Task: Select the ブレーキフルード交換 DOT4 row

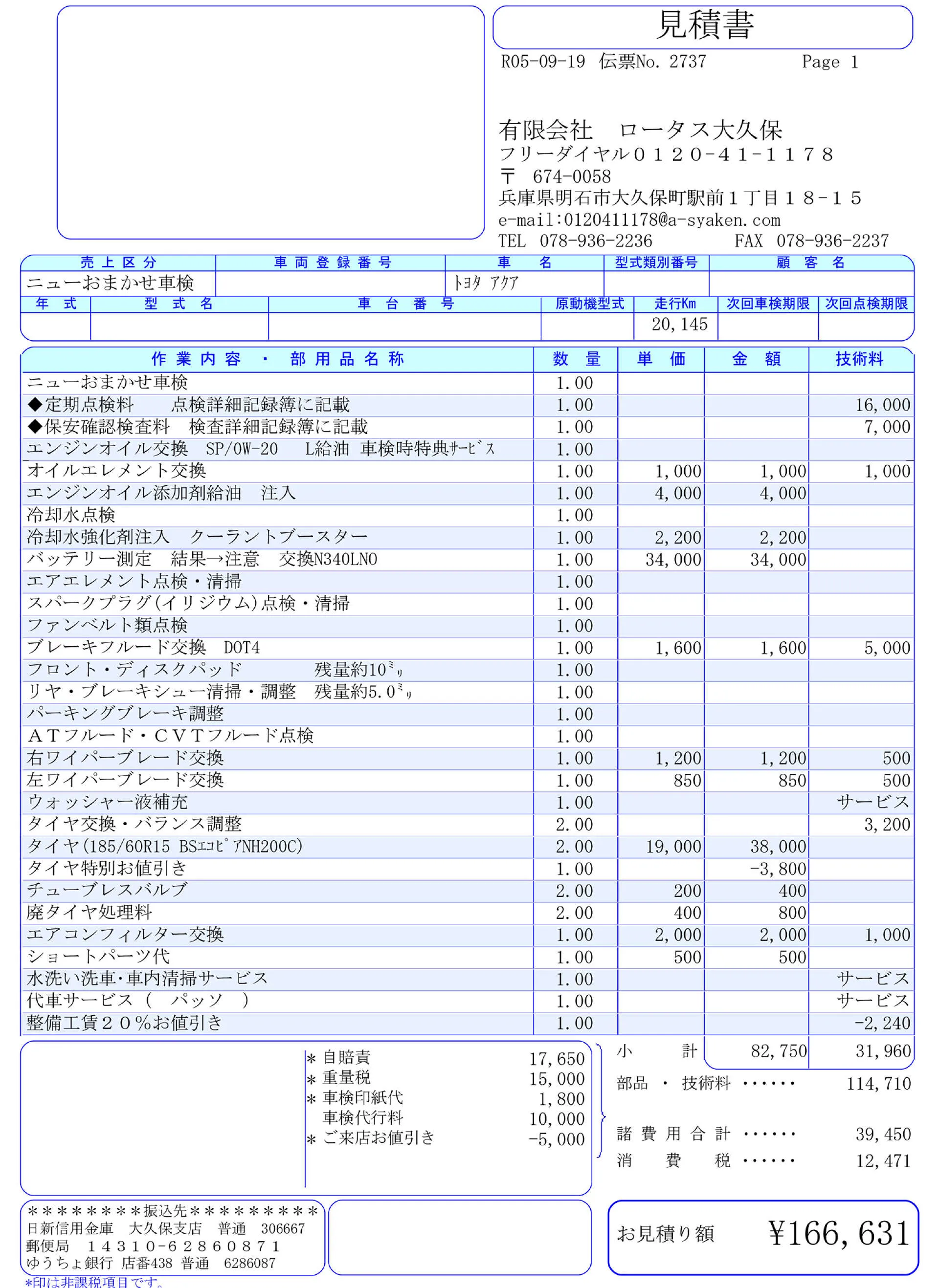Action: click(467, 648)
